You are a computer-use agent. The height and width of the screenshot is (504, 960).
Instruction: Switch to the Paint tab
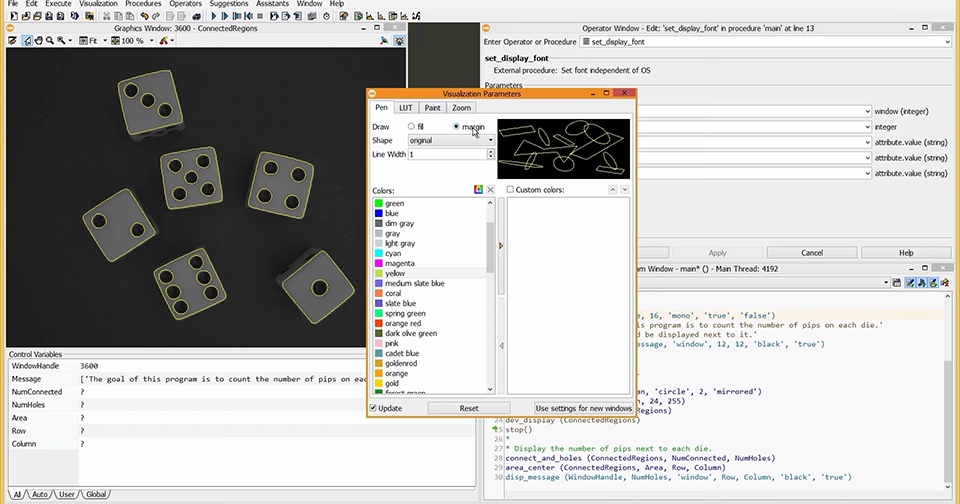point(432,108)
